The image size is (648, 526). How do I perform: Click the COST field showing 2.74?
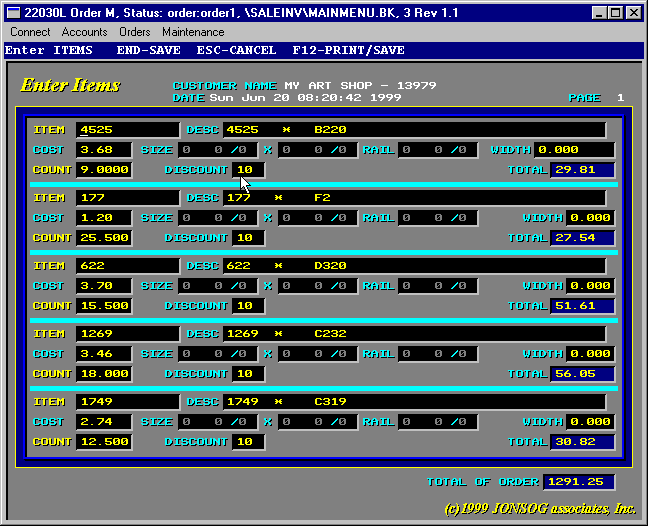[104, 422]
